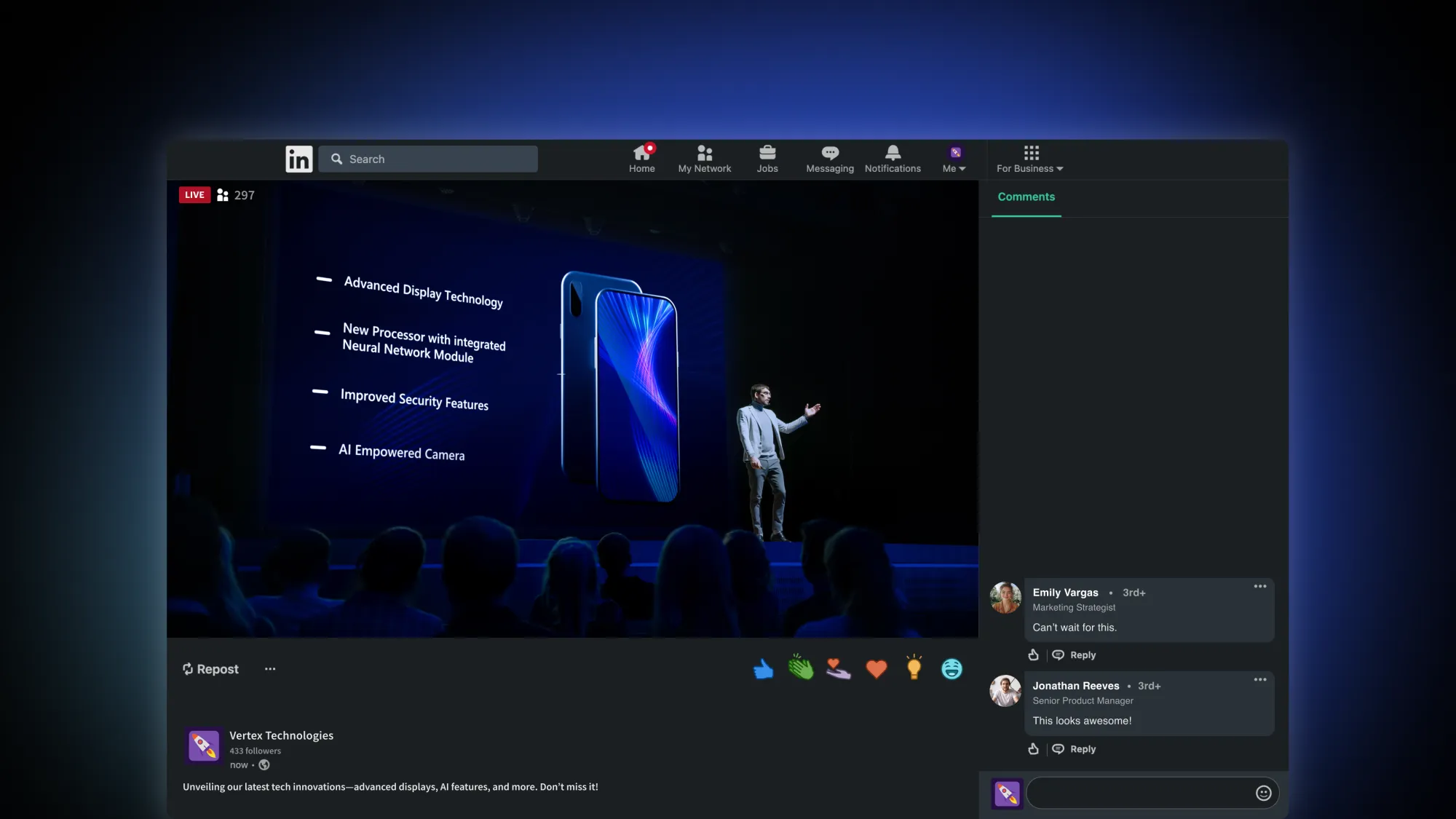Screen dimensions: 1456x819
Task: Give a thumbs-up reaction to the livestream
Action: [763, 668]
